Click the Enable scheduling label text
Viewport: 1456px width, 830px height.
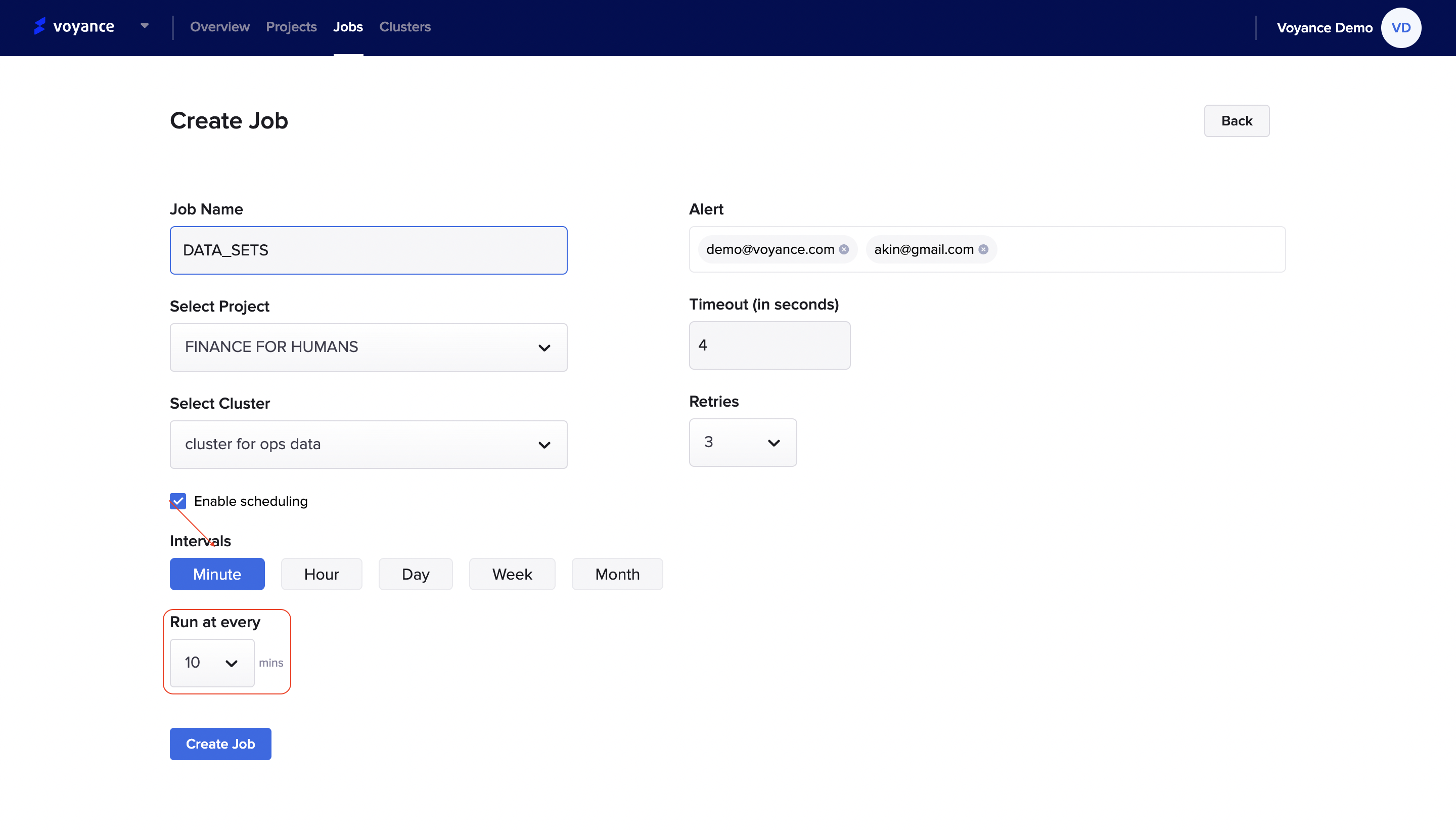coord(251,501)
